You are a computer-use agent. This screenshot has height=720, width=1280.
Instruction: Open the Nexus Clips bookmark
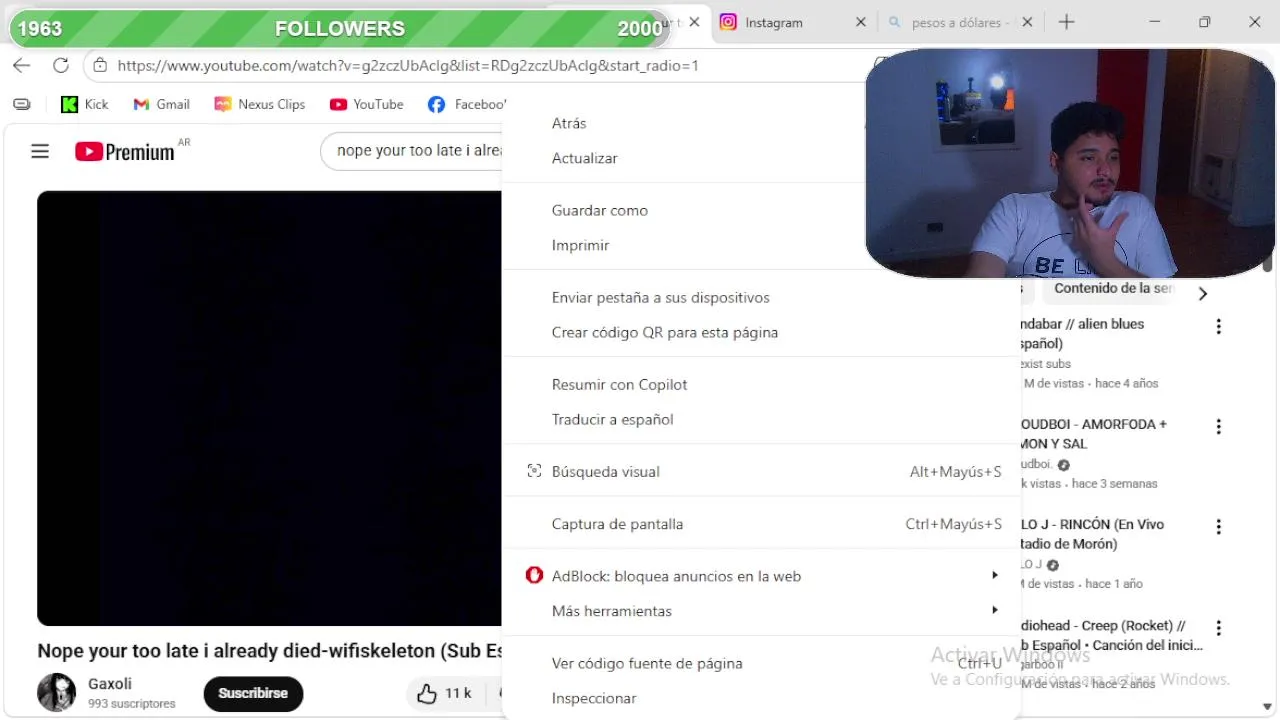260,104
